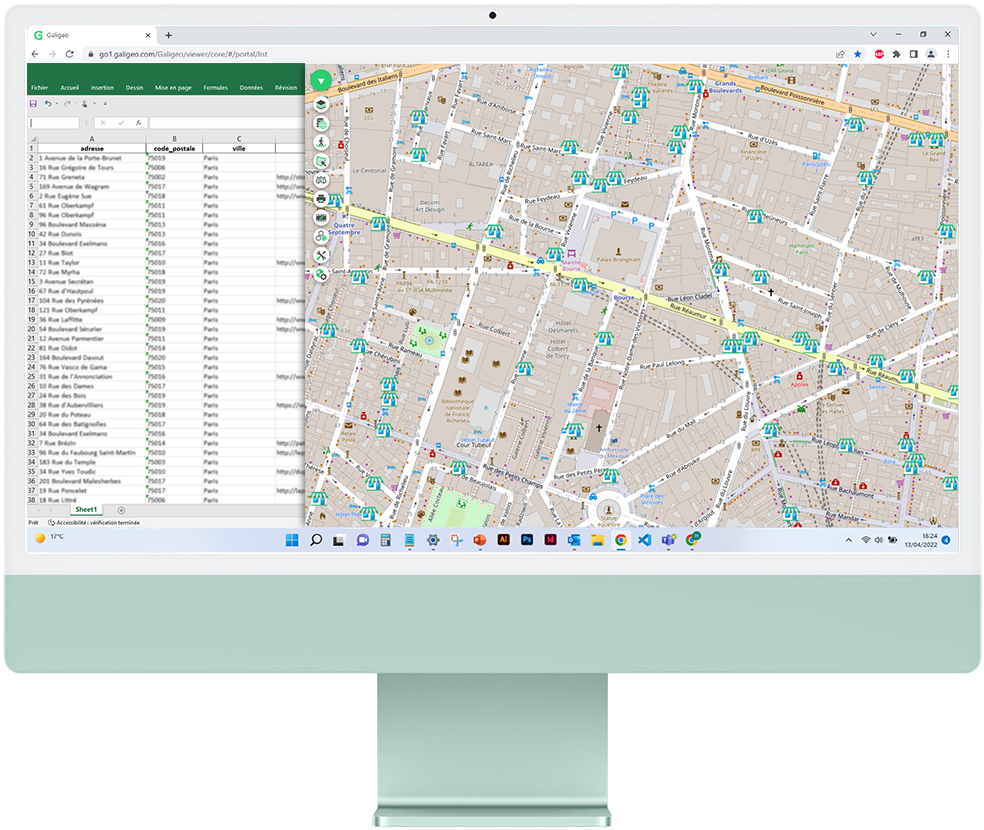Click the insert function fx button
984x830 pixels.
click(138, 123)
